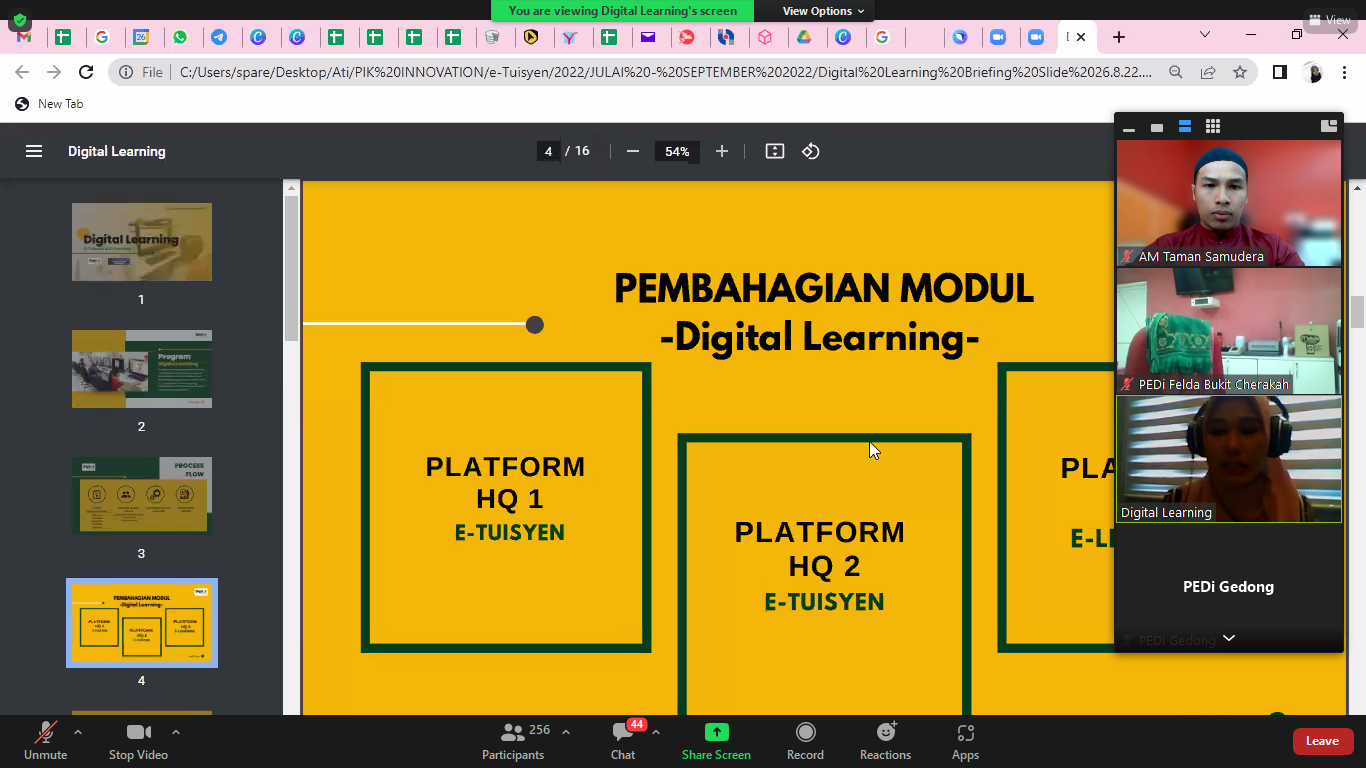Click the zoom out minus icon

tap(632, 151)
